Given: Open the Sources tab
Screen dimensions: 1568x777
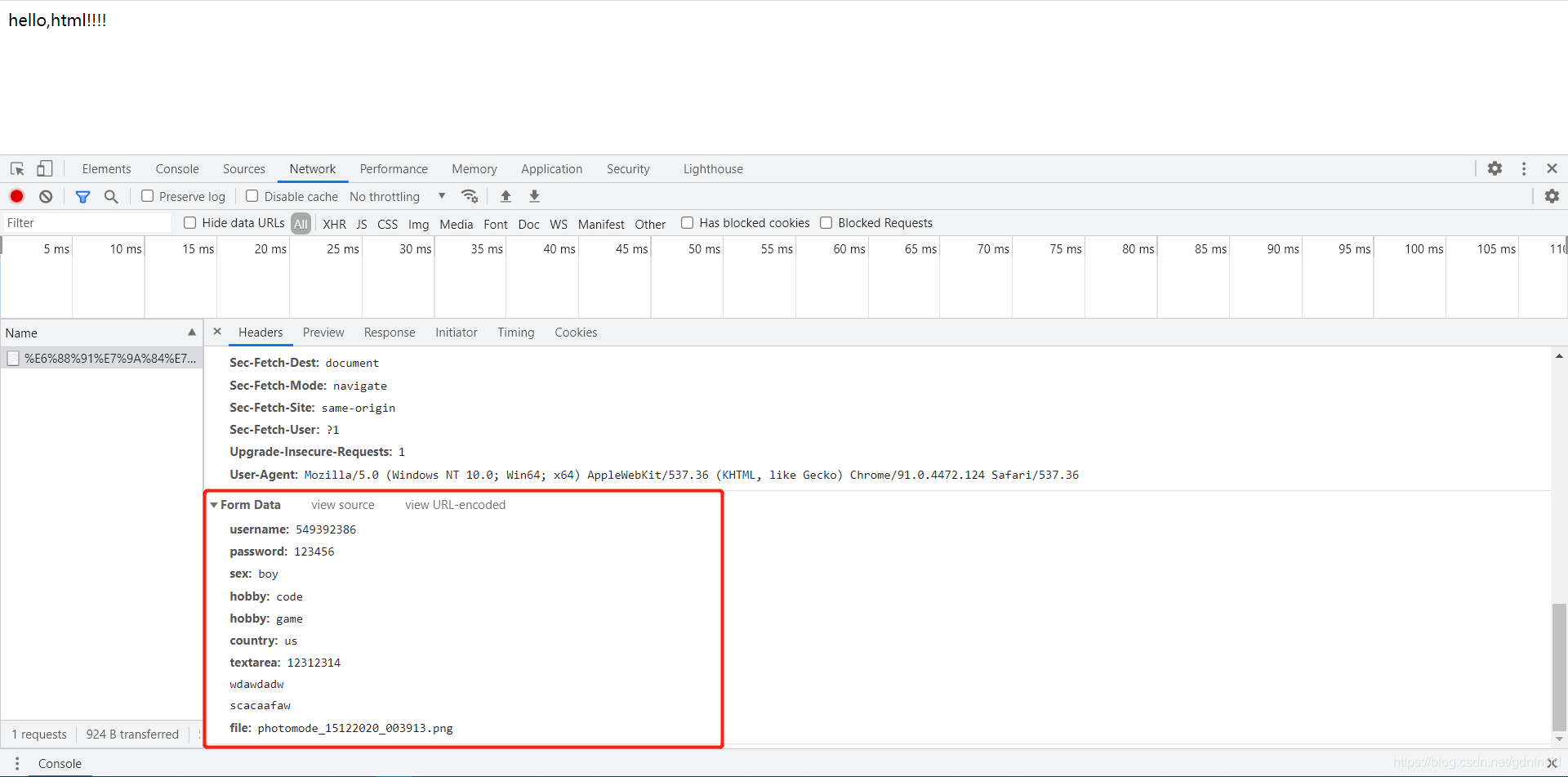Looking at the screenshot, I should pos(244,169).
